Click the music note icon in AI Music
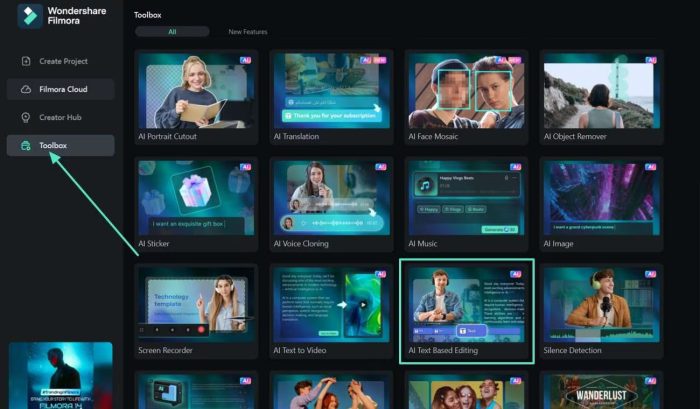 click(425, 185)
